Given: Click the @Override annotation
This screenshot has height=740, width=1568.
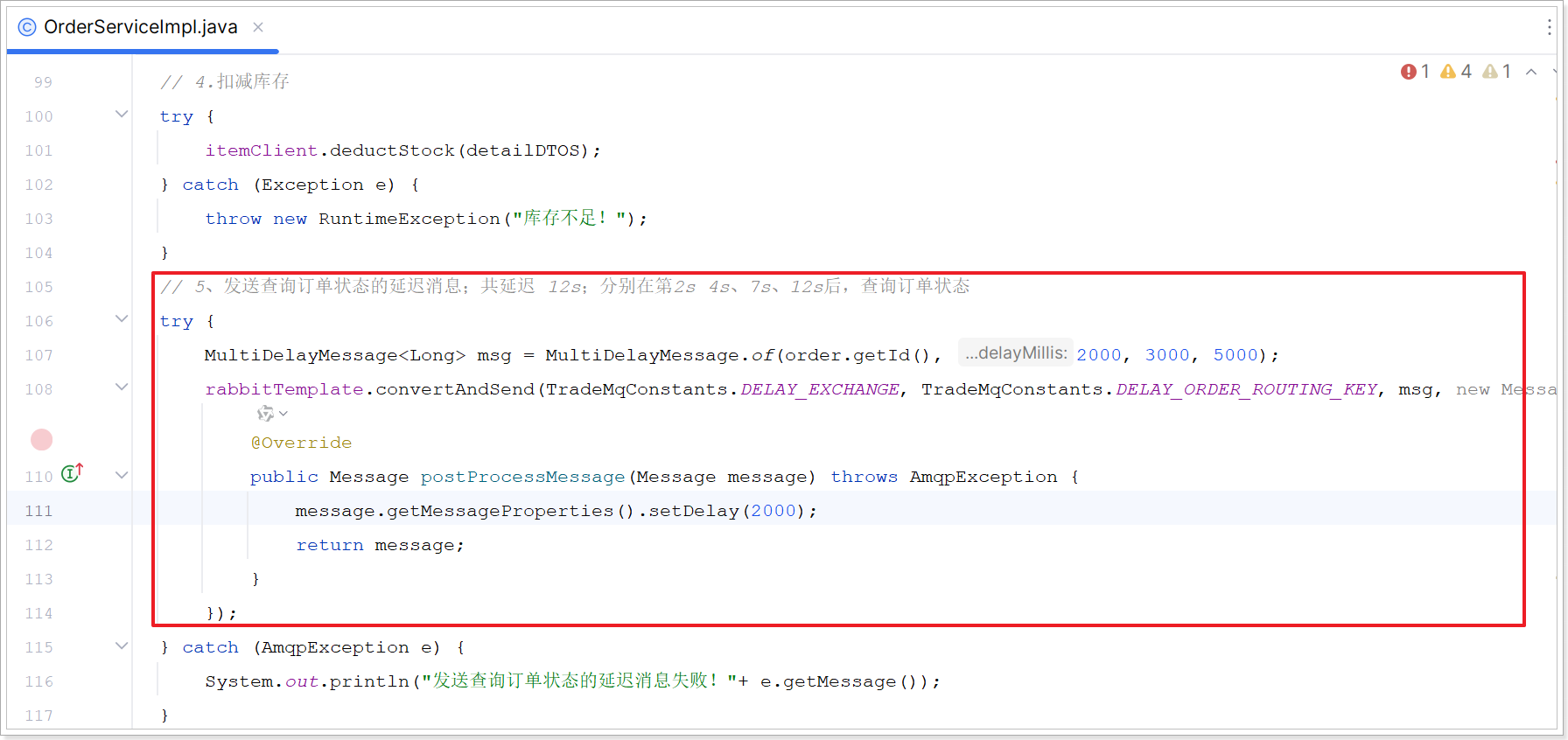Looking at the screenshot, I should (x=301, y=443).
